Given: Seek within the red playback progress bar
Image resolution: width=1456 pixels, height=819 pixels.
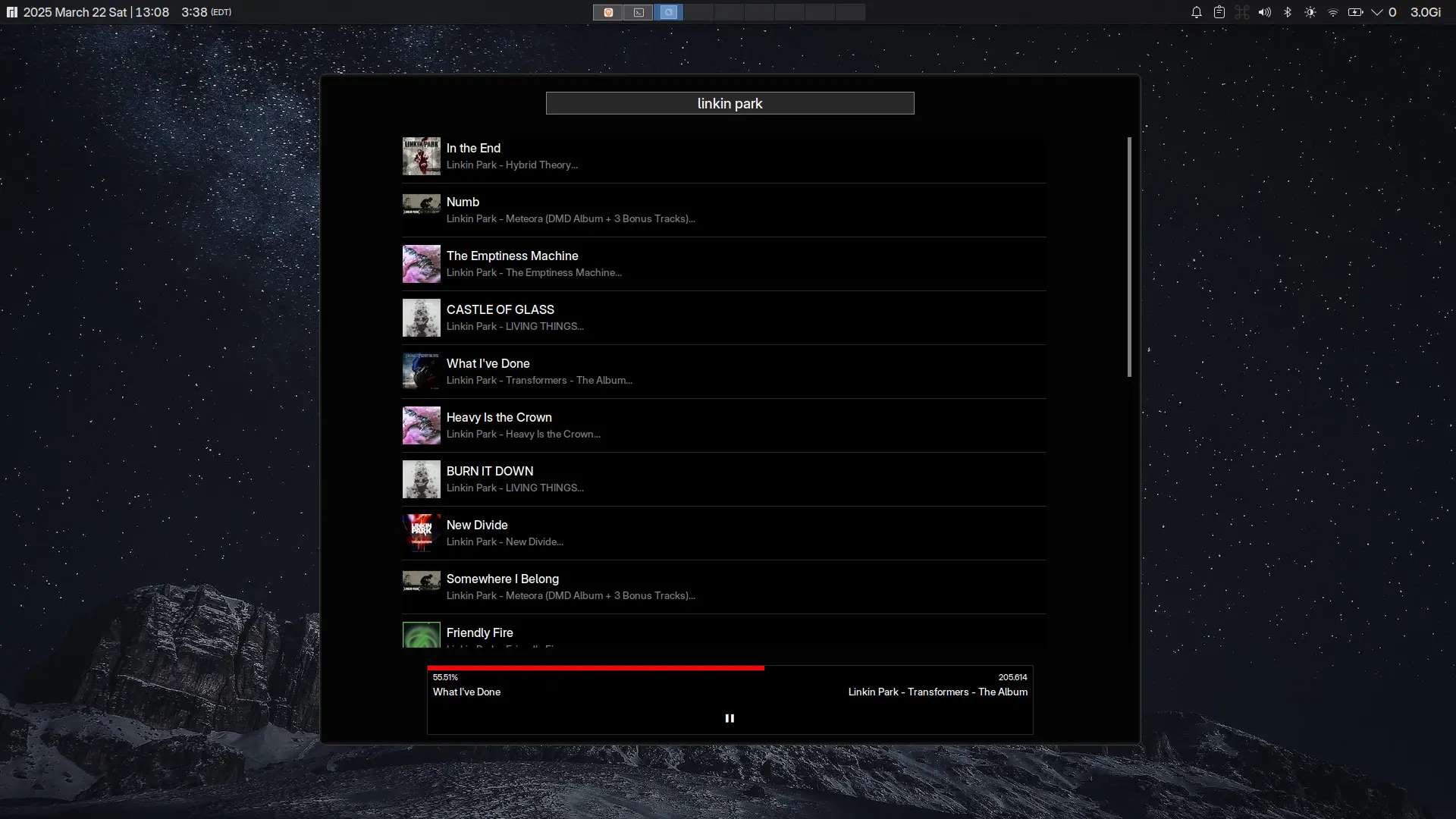Looking at the screenshot, I should click(x=595, y=668).
